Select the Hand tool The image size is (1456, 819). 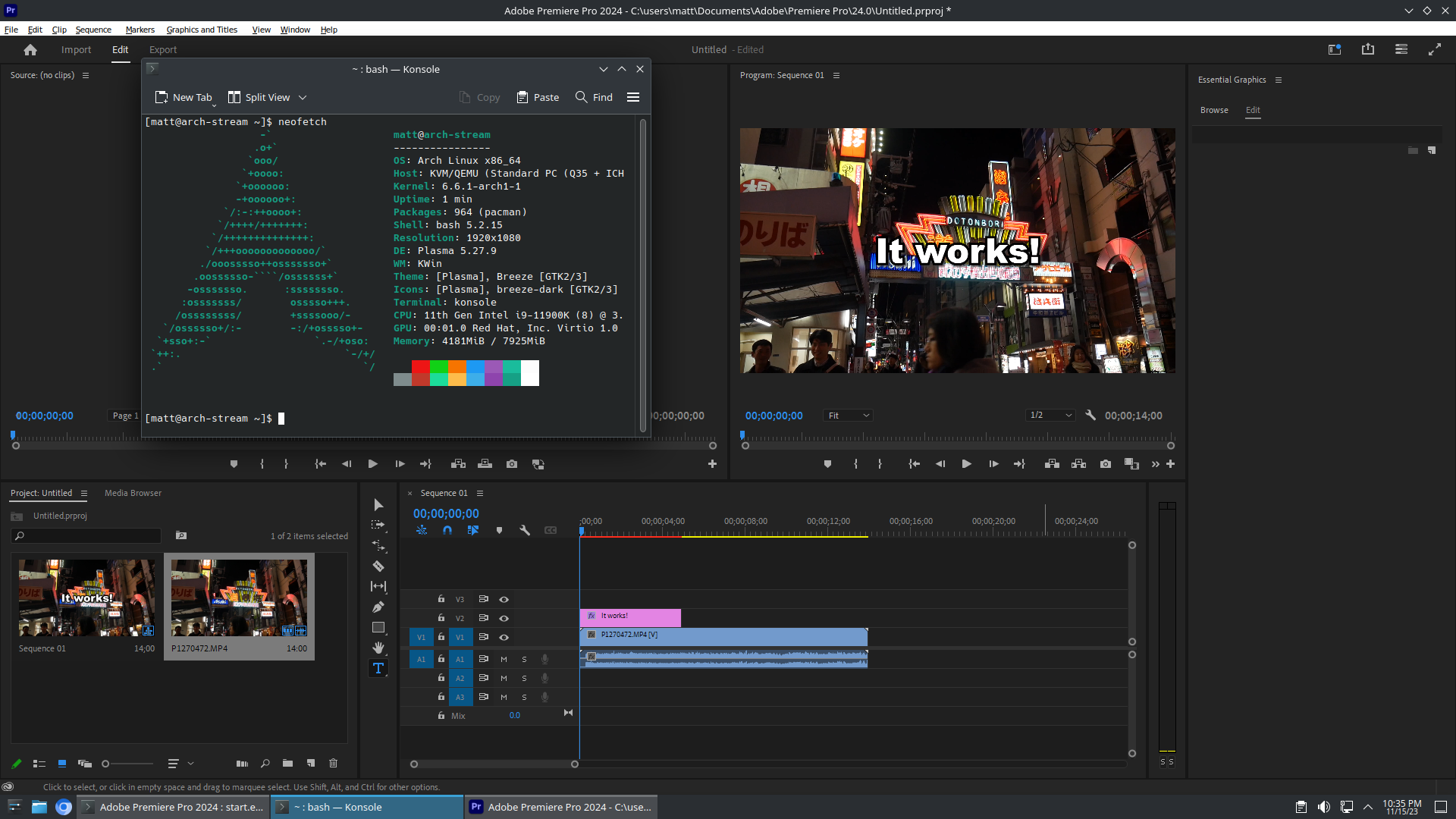point(378,648)
